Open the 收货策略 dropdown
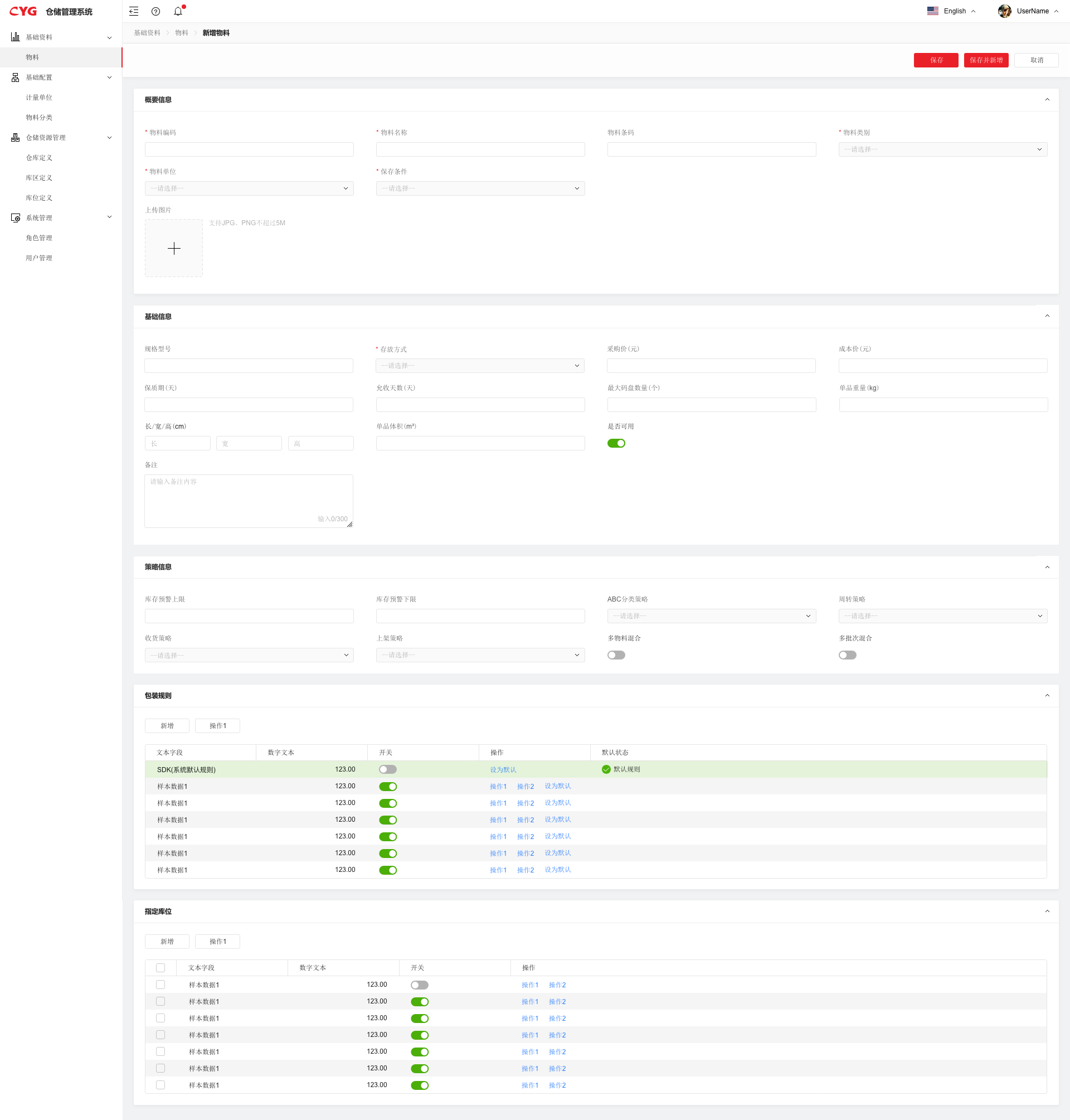The width and height of the screenshot is (1070, 1120). click(249, 655)
